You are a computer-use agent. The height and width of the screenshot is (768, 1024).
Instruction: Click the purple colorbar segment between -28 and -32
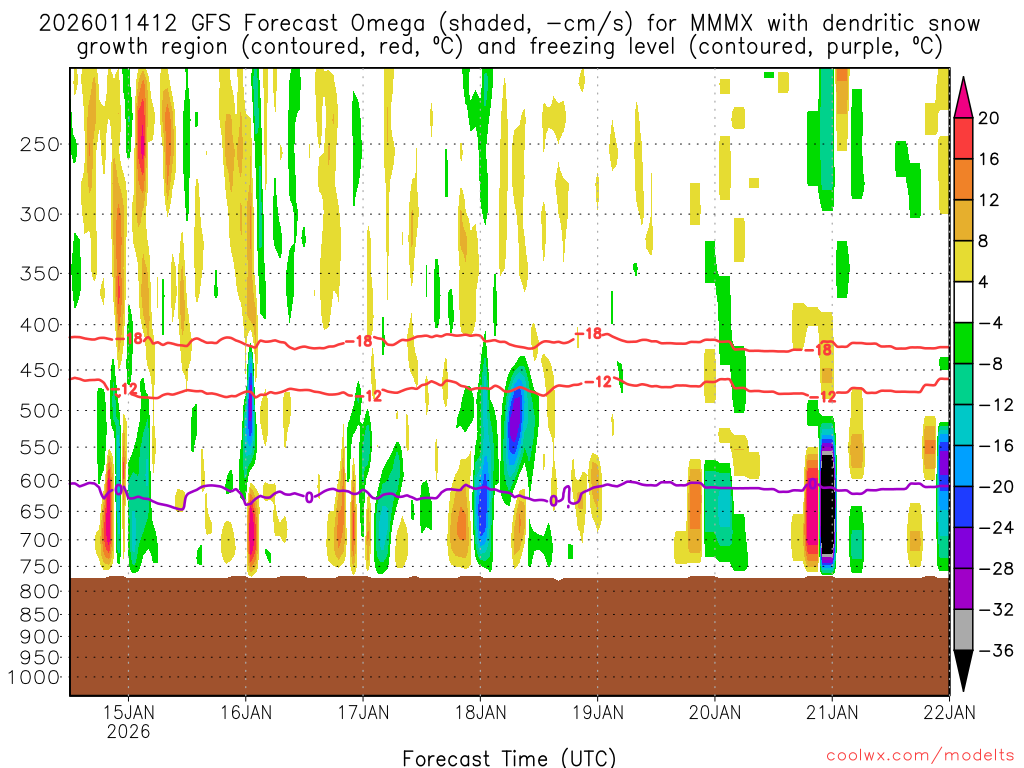point(964,589)
